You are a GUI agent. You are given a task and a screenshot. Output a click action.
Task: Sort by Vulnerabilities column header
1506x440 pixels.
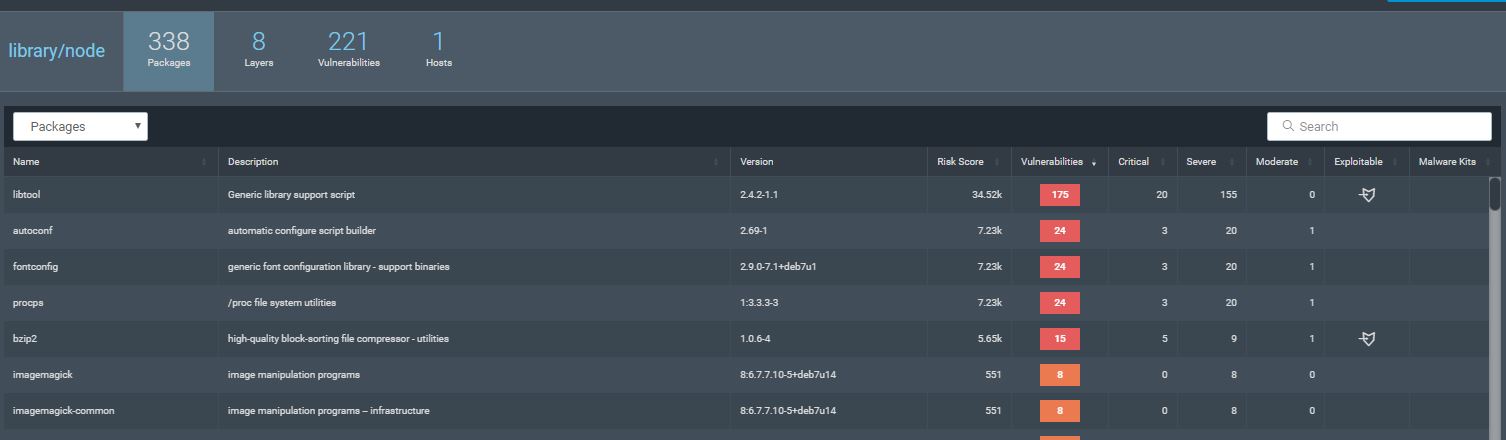1059,162
